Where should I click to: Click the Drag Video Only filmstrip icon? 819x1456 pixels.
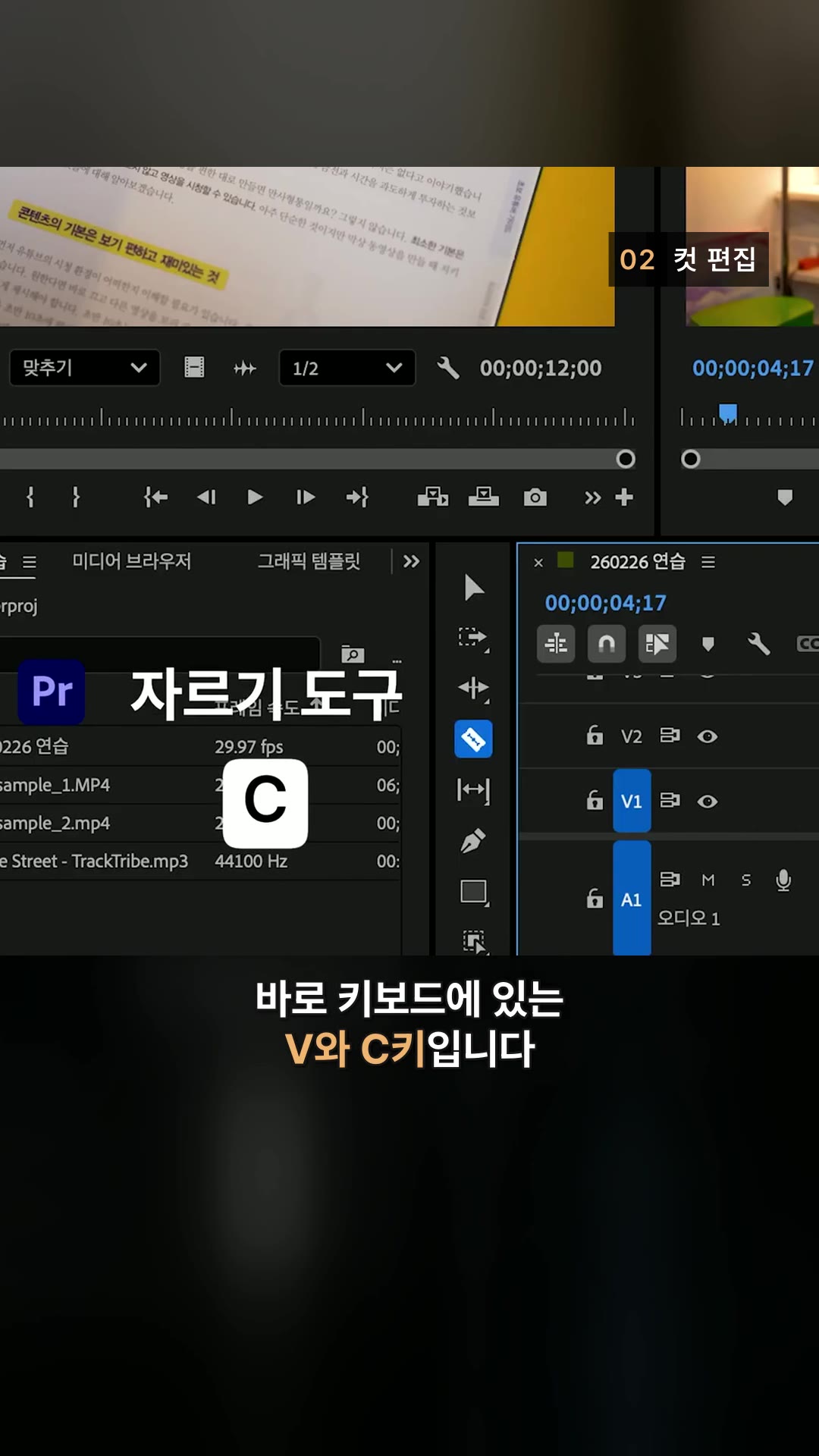click(x=194, y=368)
